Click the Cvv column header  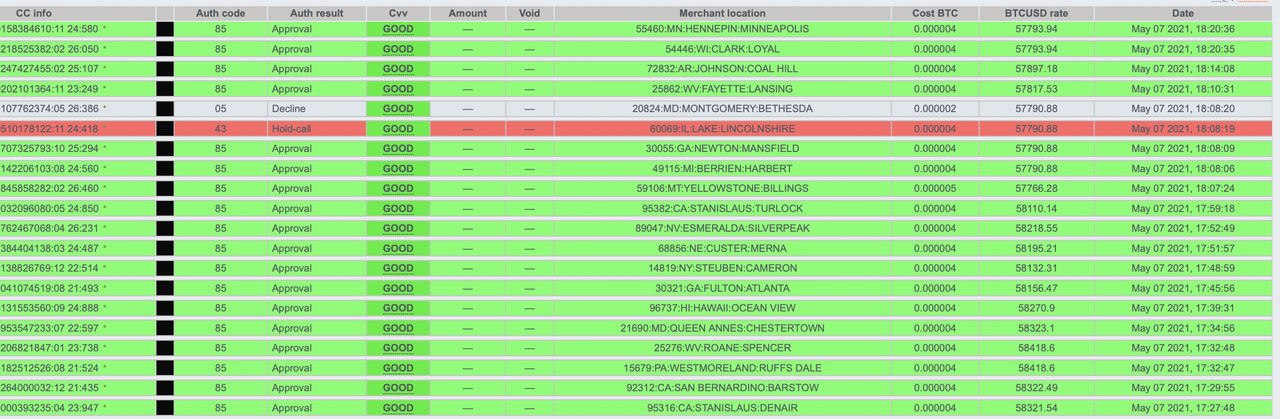[398, 13]
